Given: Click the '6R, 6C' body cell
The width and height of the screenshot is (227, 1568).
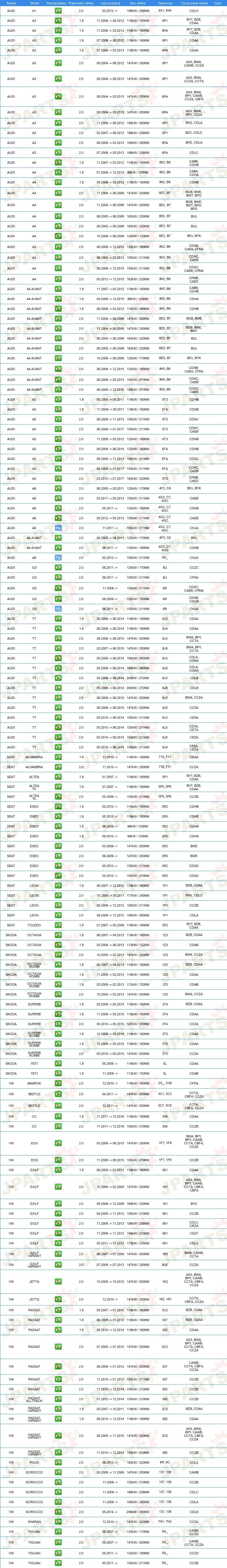Looking at the screenshot, I should pyautogui.click(x=165, y=1463).
